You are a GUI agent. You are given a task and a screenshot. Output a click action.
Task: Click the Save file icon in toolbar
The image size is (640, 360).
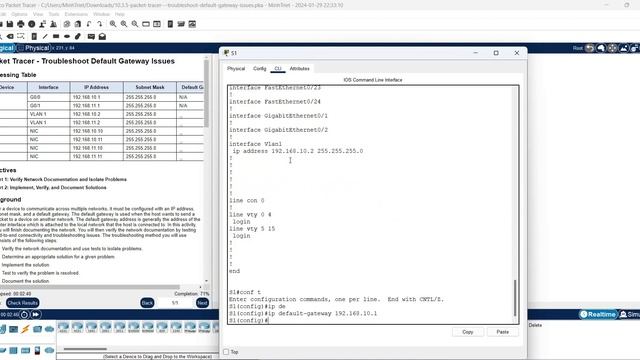pos(10,24)
